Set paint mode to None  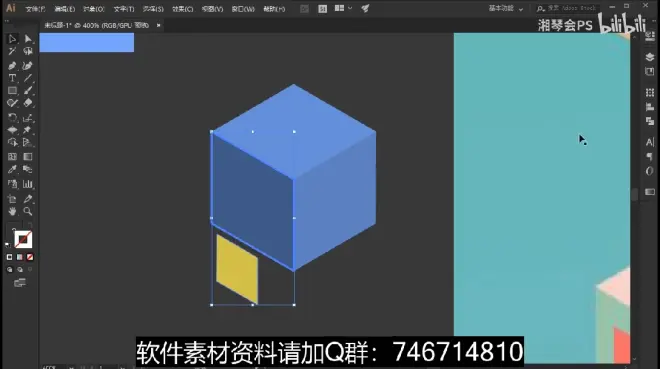coord(30,257)
